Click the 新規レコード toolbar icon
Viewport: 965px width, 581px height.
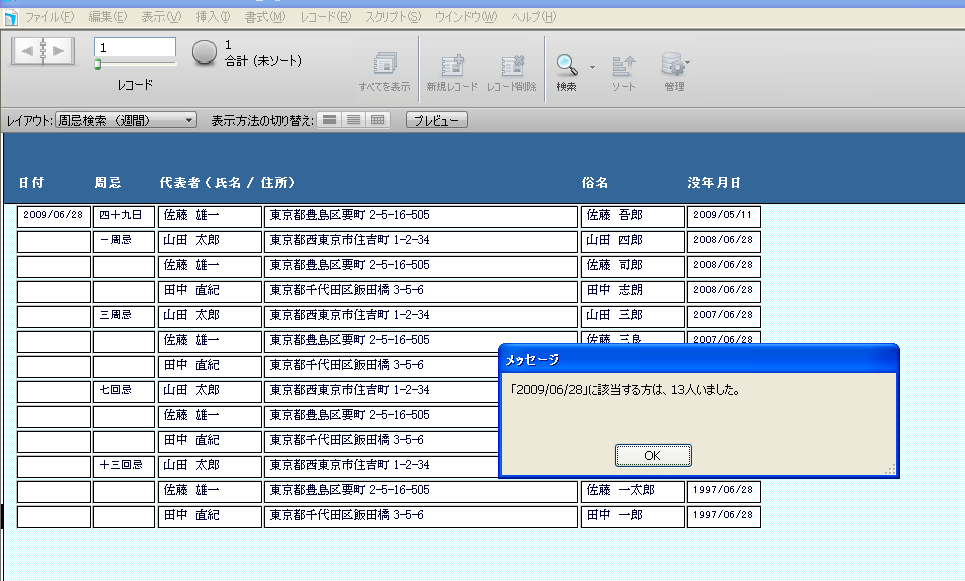(x=452, y=65)
